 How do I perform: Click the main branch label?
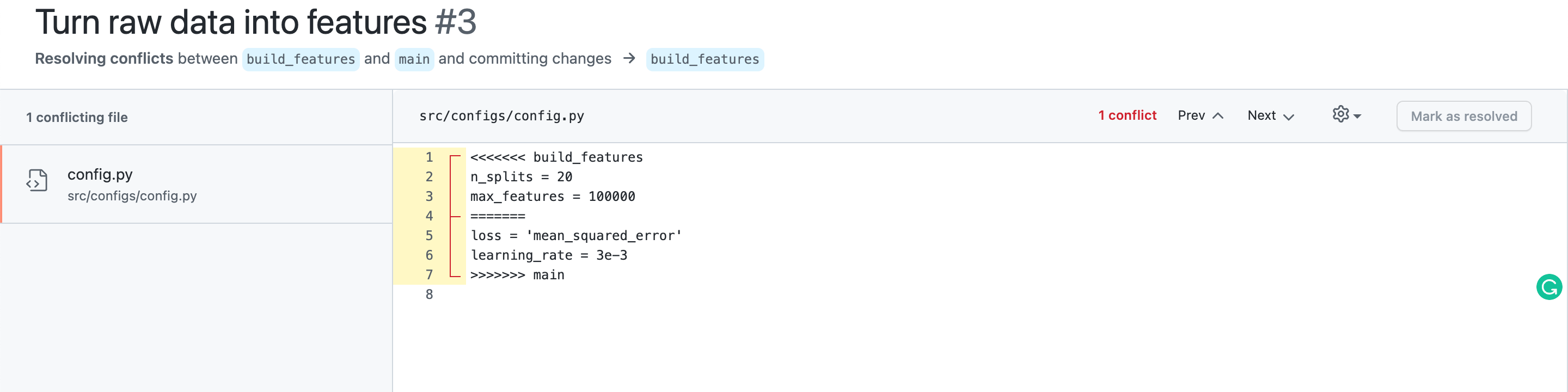pos(414,59)
